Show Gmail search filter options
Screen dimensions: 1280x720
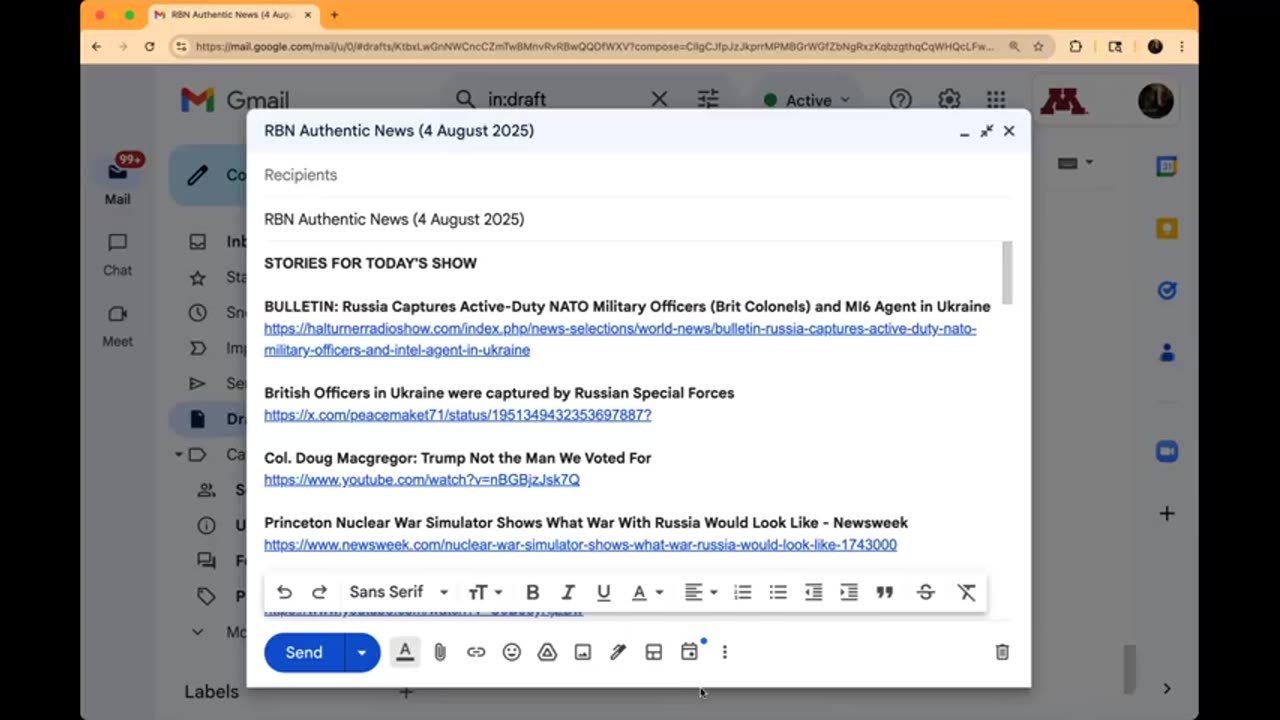coord(708,99)
